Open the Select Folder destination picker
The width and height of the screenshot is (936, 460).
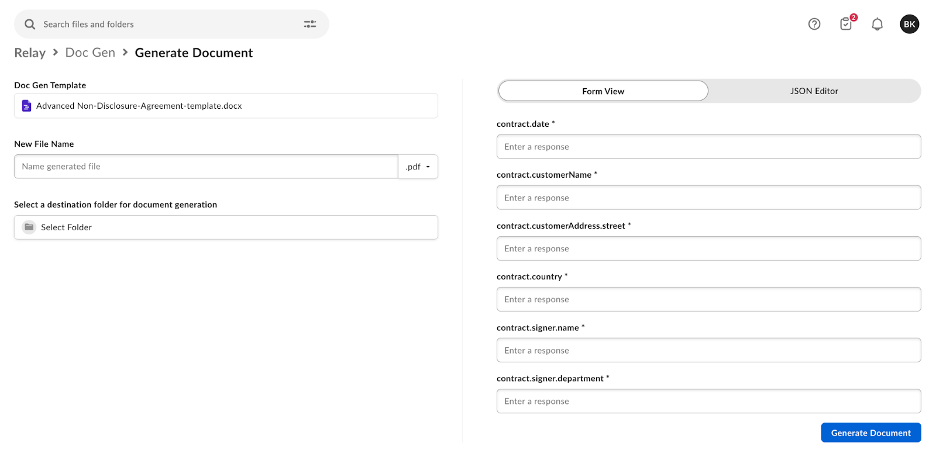click(x=226, y=227)
